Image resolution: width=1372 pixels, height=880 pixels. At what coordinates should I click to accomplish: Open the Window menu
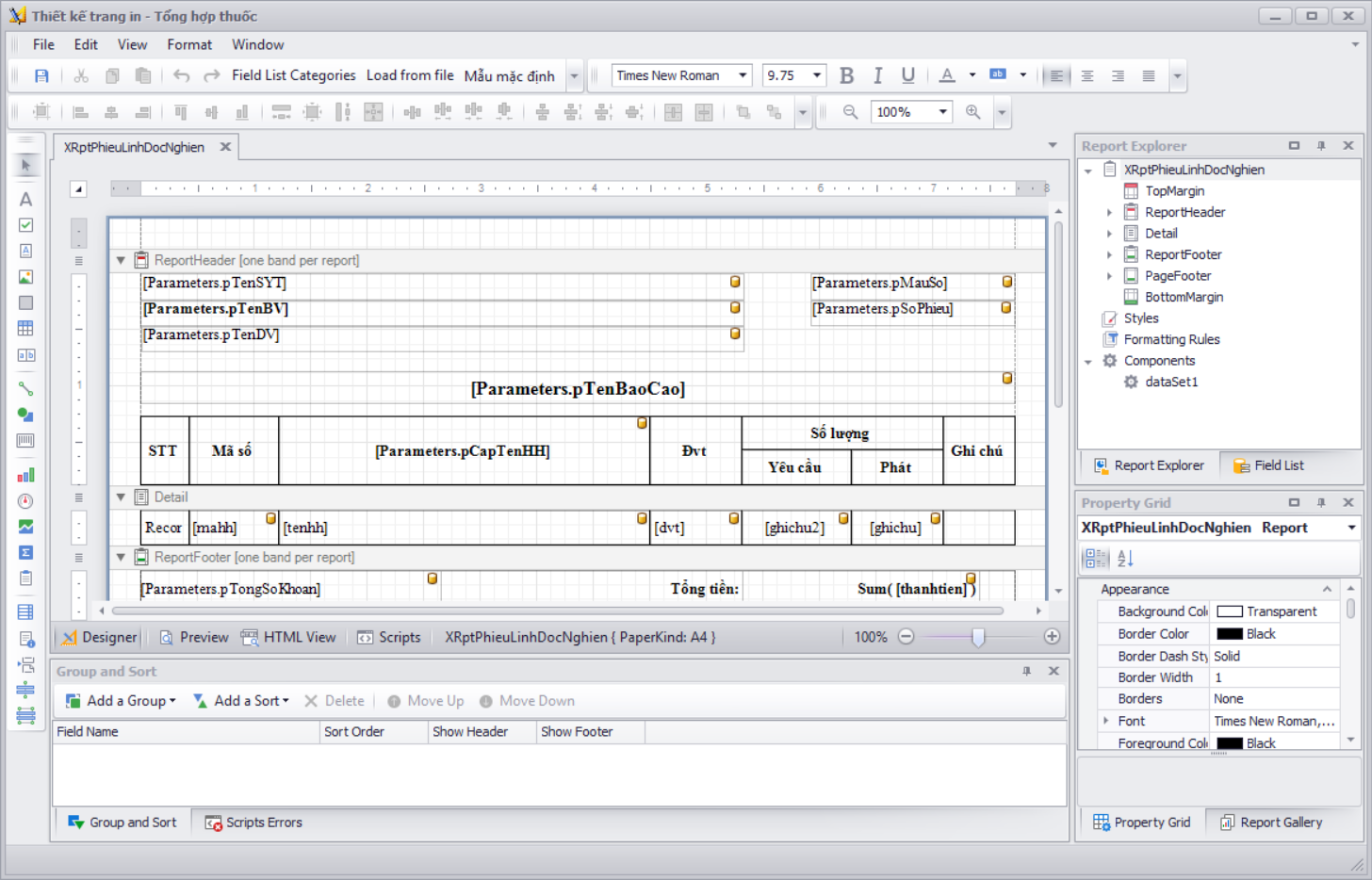[x=257, y=44]
